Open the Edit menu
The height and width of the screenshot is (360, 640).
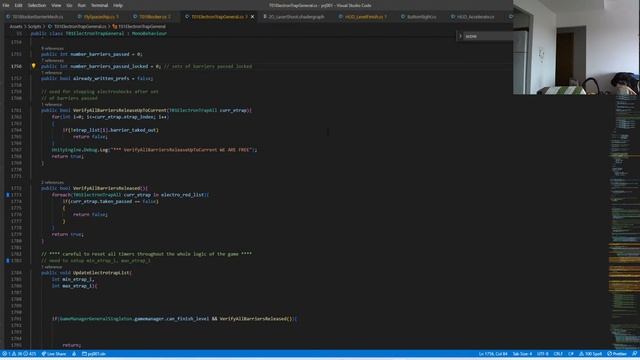pyautogui.click(x=18, y=5)
